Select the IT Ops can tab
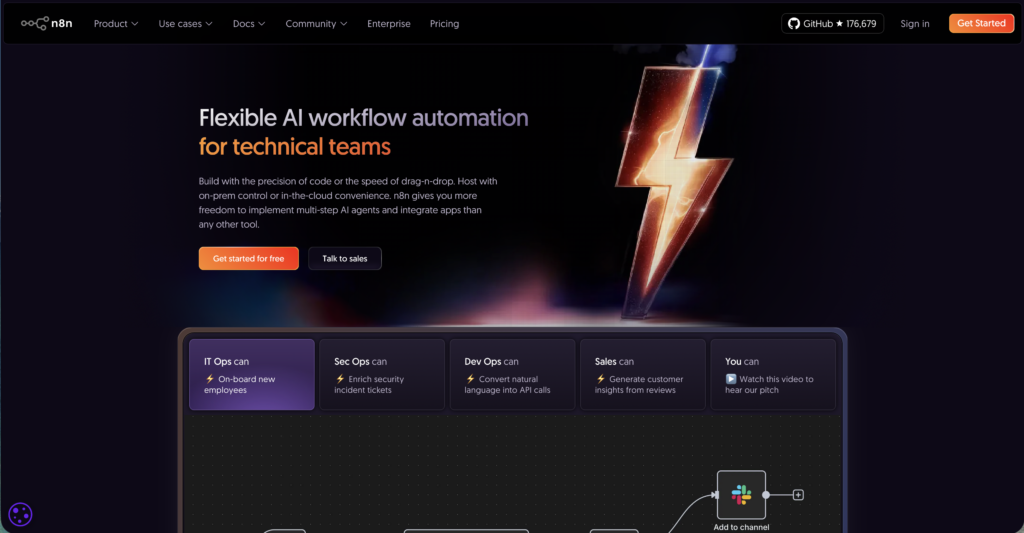The width and height of the screenshot is (1024, 533). [x=251, y=374]
